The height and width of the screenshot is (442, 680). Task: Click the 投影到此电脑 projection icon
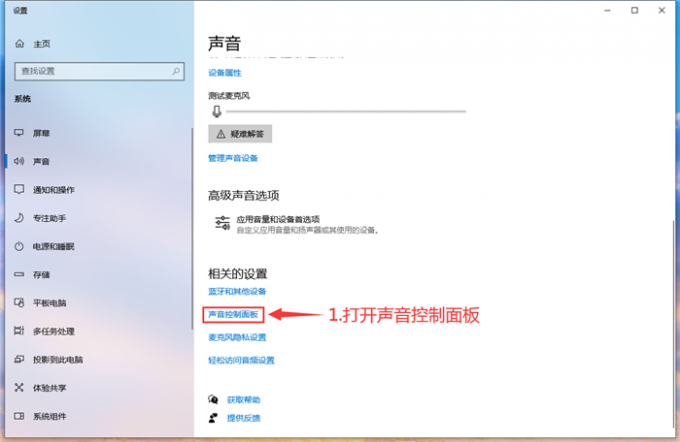[19, 359]
